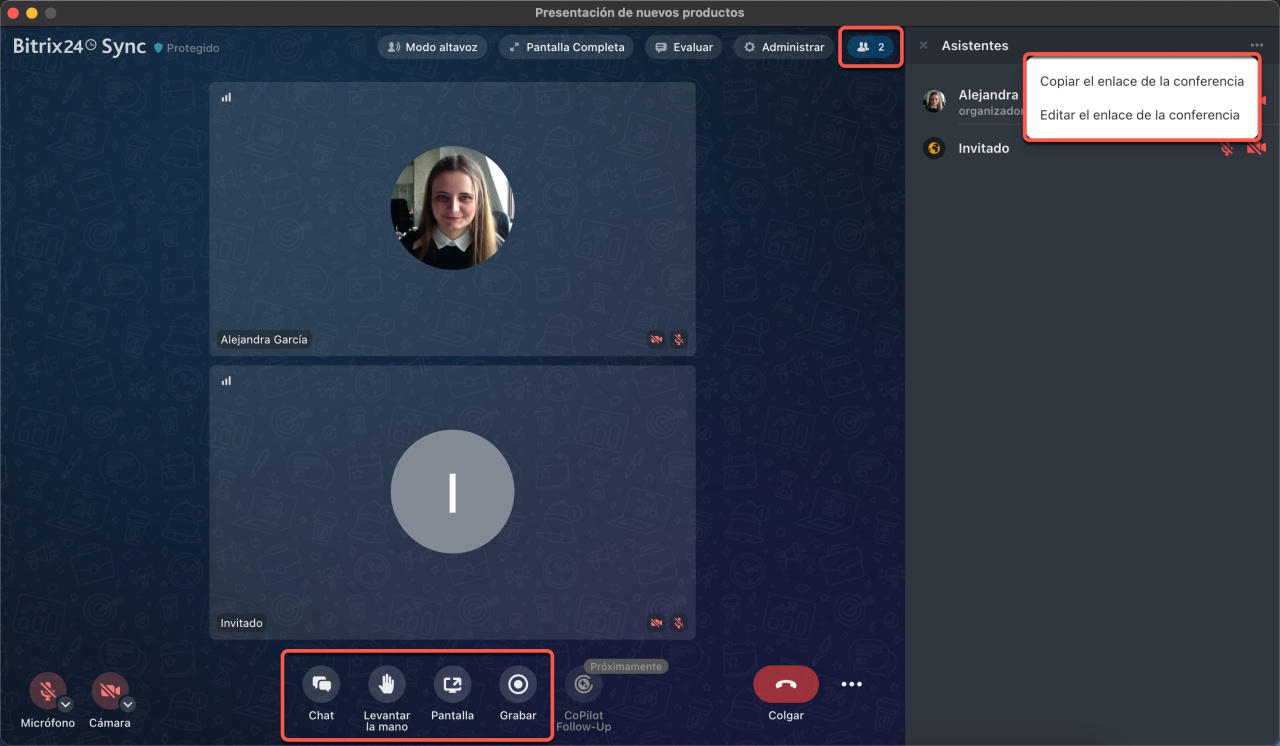This screenshot has height=746, width=1280.
Task: Hang up the call with Colgar
Action: [x=785, y=685]
